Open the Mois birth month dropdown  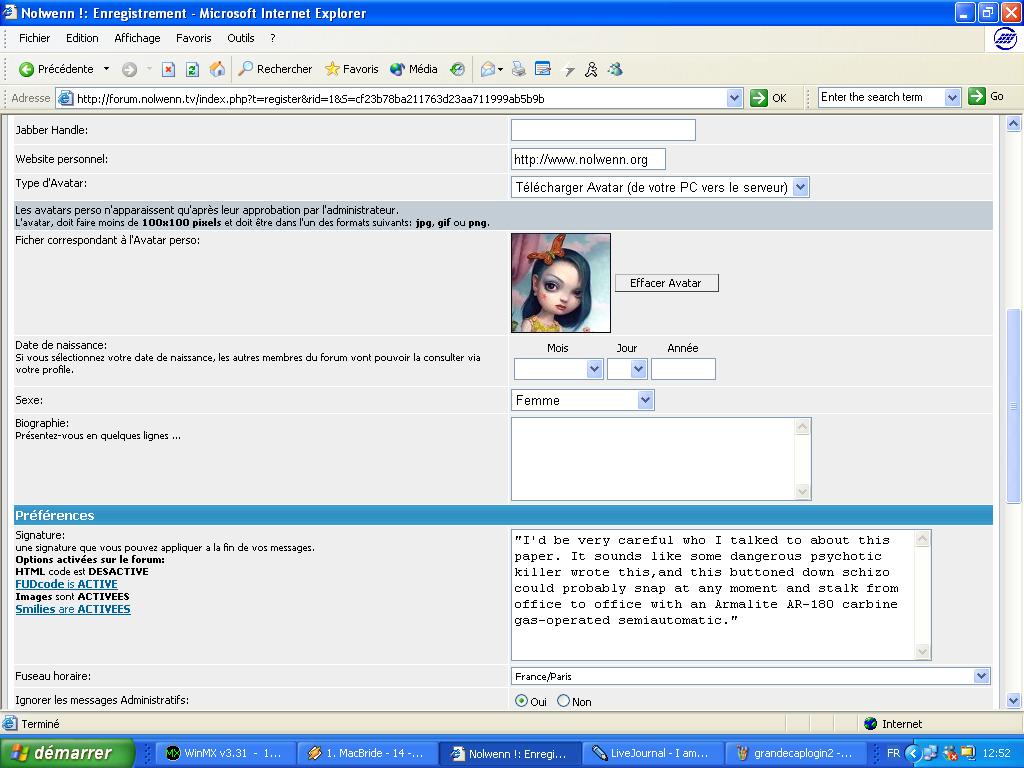tap(594, 369)
